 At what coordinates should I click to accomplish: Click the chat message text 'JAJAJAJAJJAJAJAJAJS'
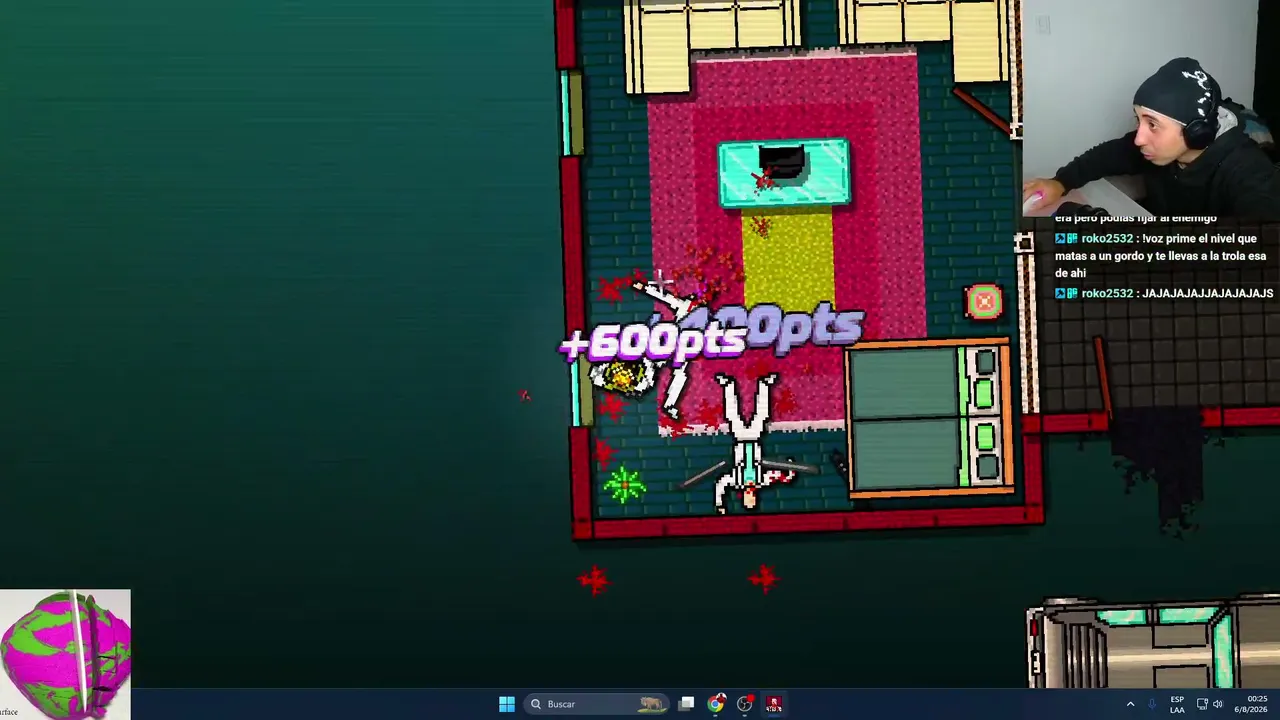click(1207, 293)
